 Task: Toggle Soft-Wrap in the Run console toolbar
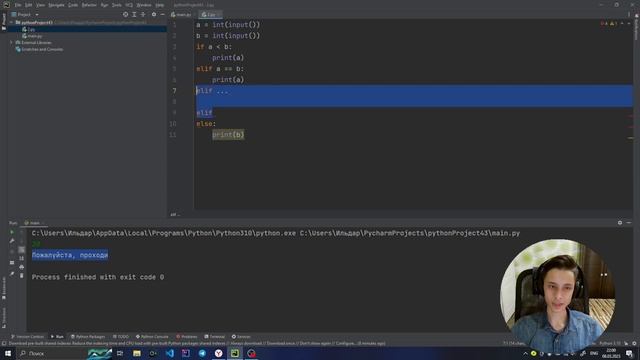point(22,249)
